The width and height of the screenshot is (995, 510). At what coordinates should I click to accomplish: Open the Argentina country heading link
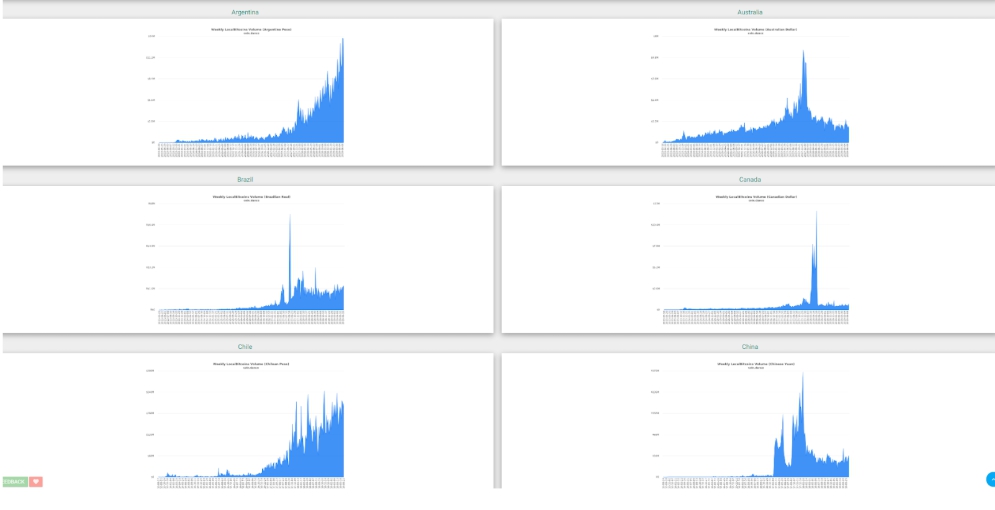pos(245,12)
